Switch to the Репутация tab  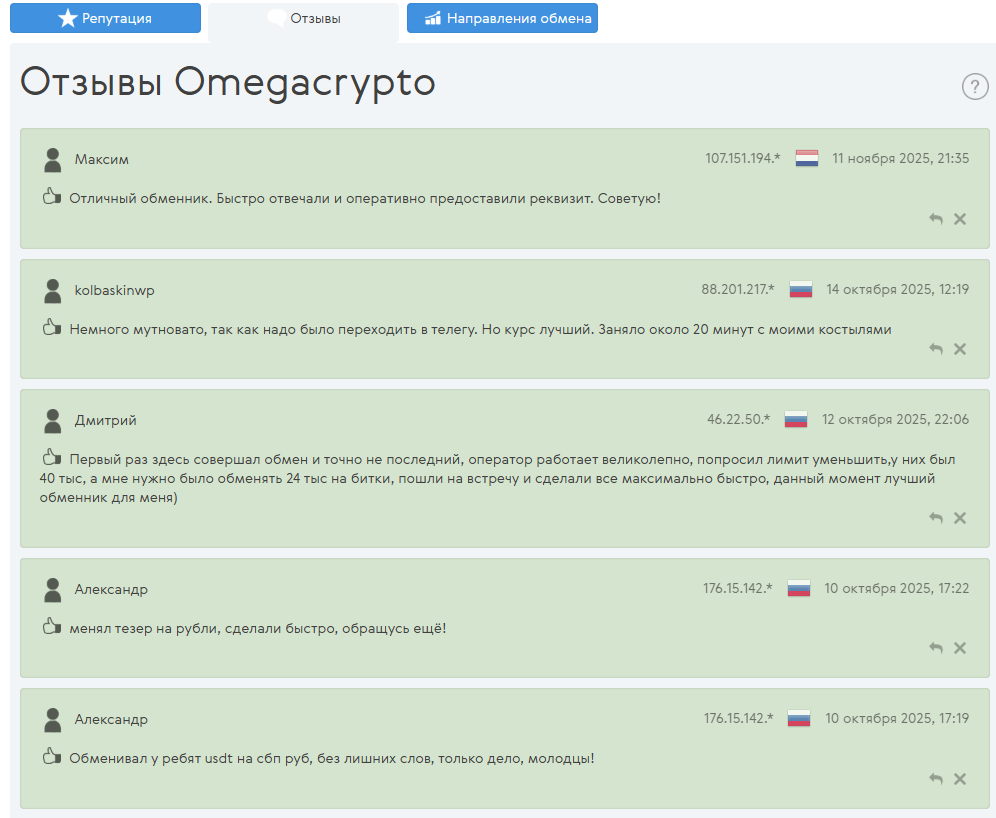[x=105, y=18]
